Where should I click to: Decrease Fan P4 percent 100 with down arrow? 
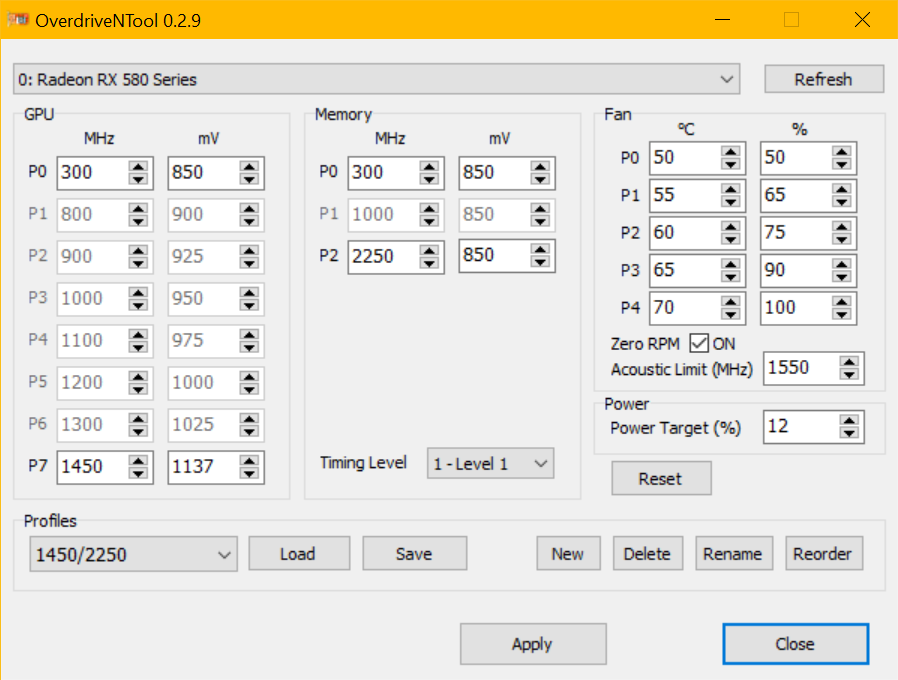(841, 315)
